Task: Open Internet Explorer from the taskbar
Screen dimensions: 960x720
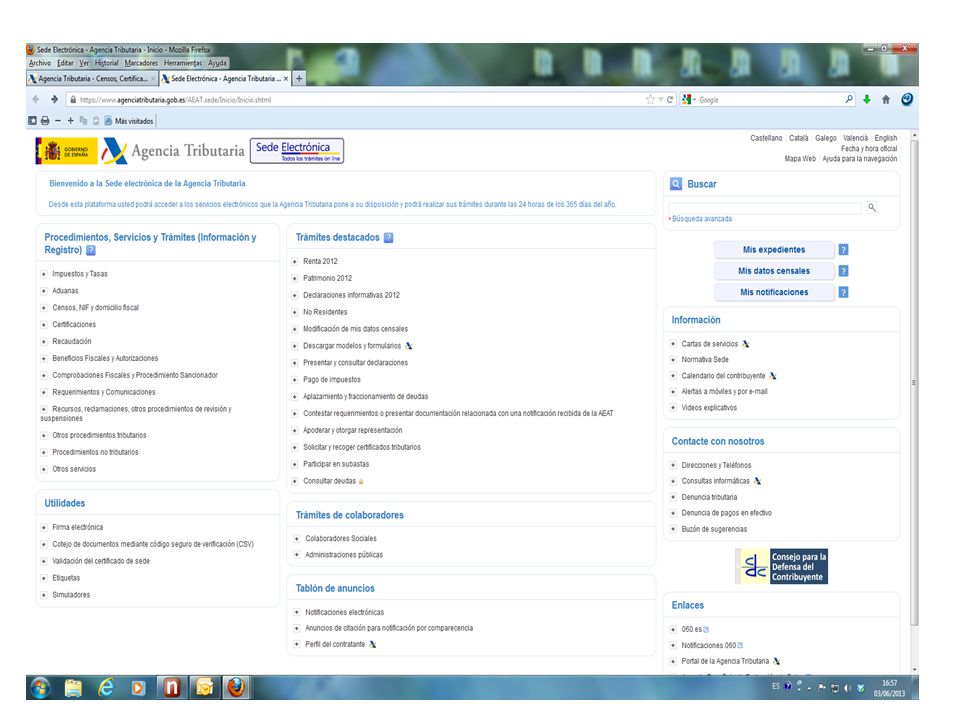Action: (x=106, y=688)
